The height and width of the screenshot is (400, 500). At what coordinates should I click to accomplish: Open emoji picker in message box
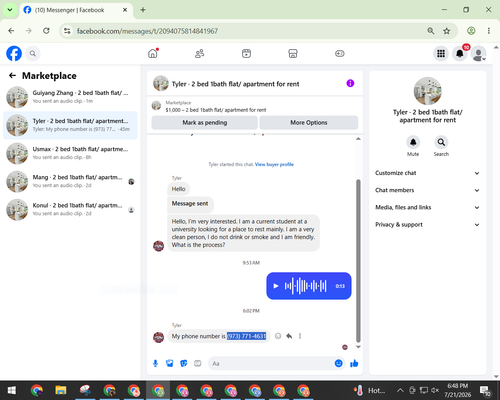338,363
